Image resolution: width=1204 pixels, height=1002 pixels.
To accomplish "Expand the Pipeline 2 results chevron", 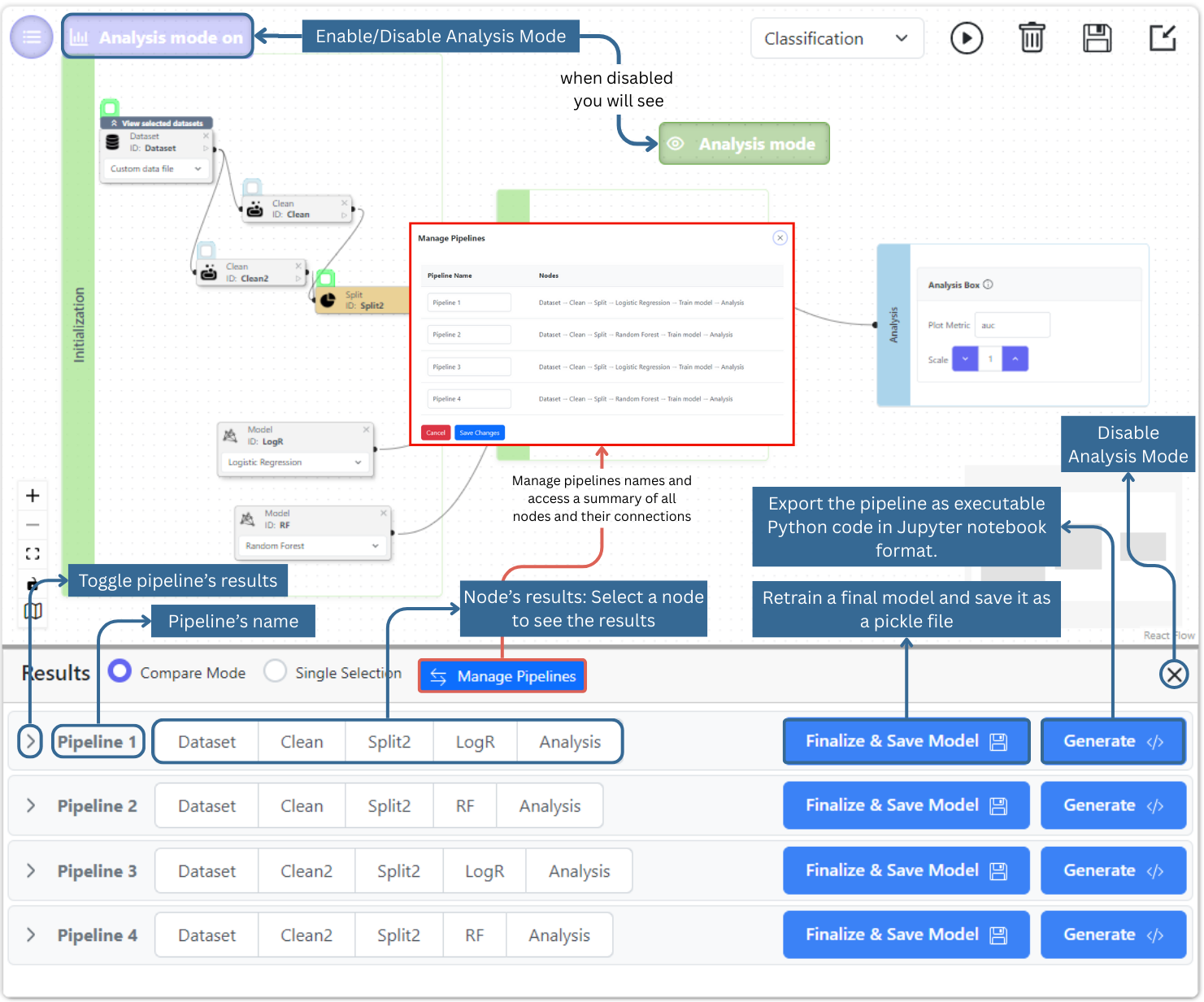I will (31, 805).
